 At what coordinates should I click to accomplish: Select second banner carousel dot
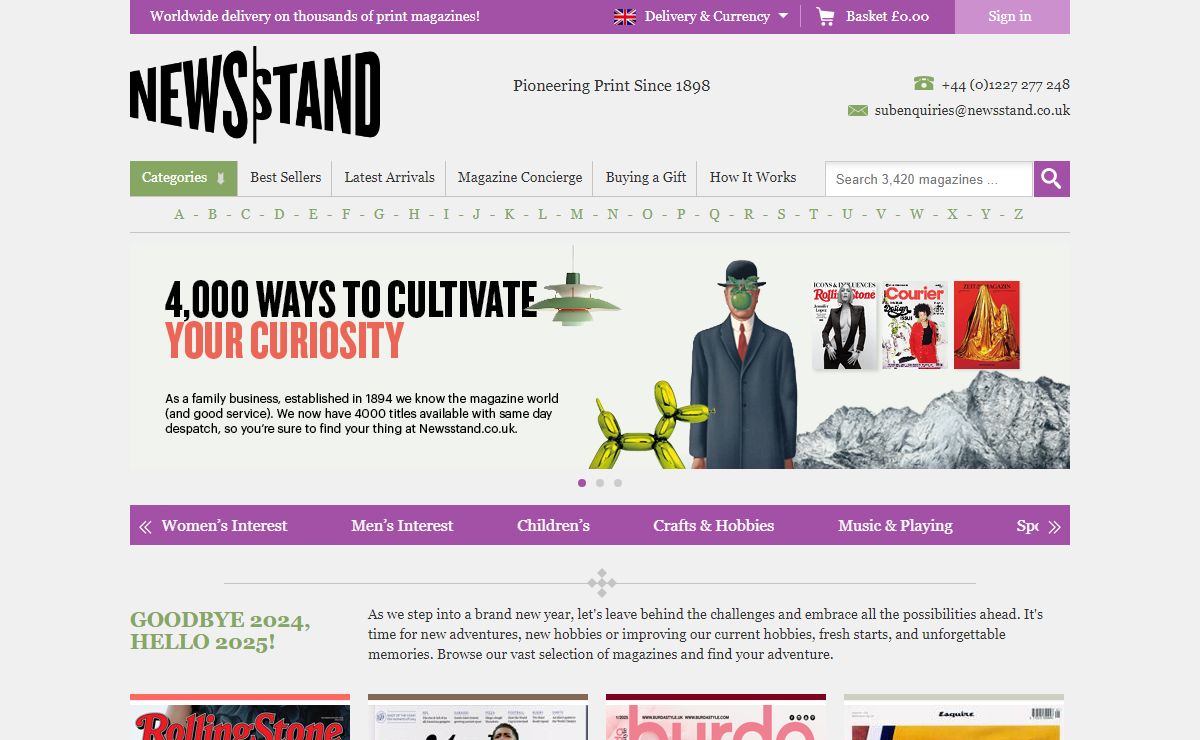pyautogui.click(x=600, y=483)
